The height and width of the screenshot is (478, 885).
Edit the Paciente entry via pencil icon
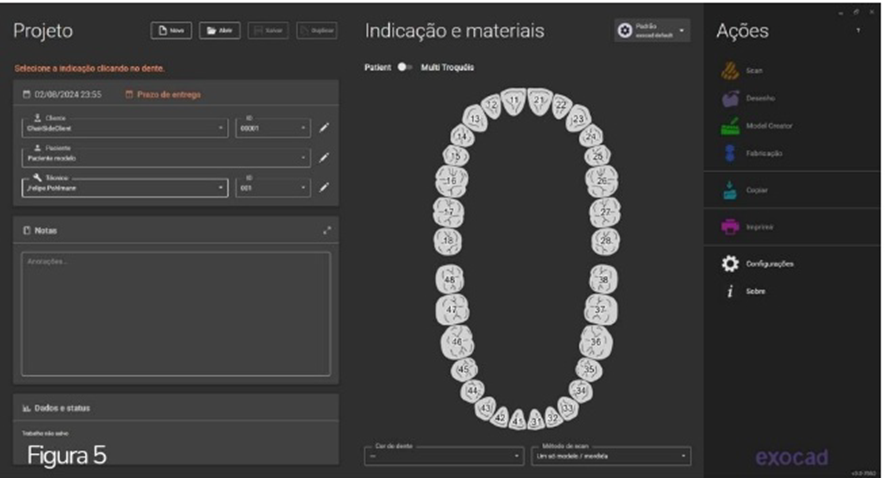pos(324,157)
